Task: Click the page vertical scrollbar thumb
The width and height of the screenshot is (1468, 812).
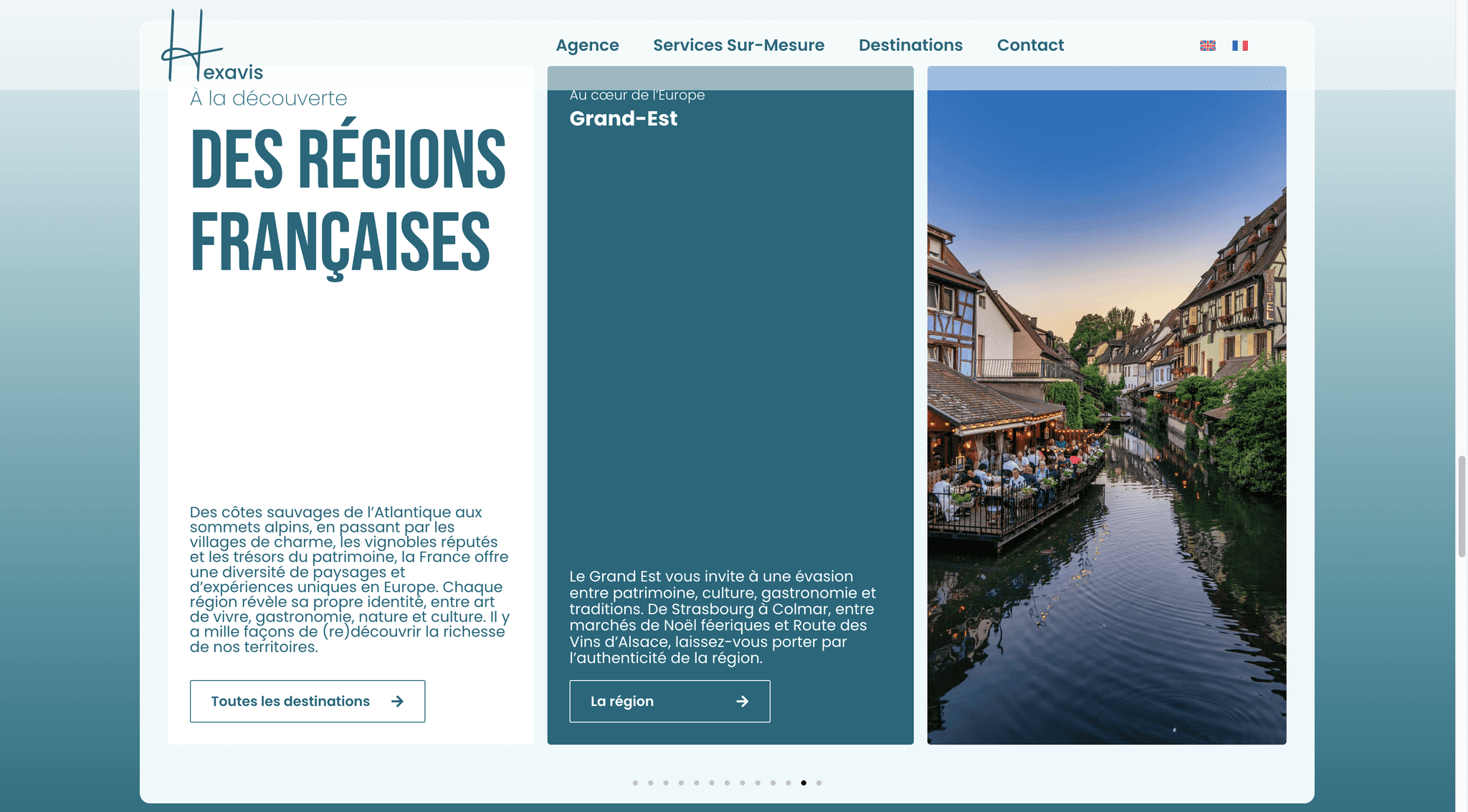Action: [1462, 506]
